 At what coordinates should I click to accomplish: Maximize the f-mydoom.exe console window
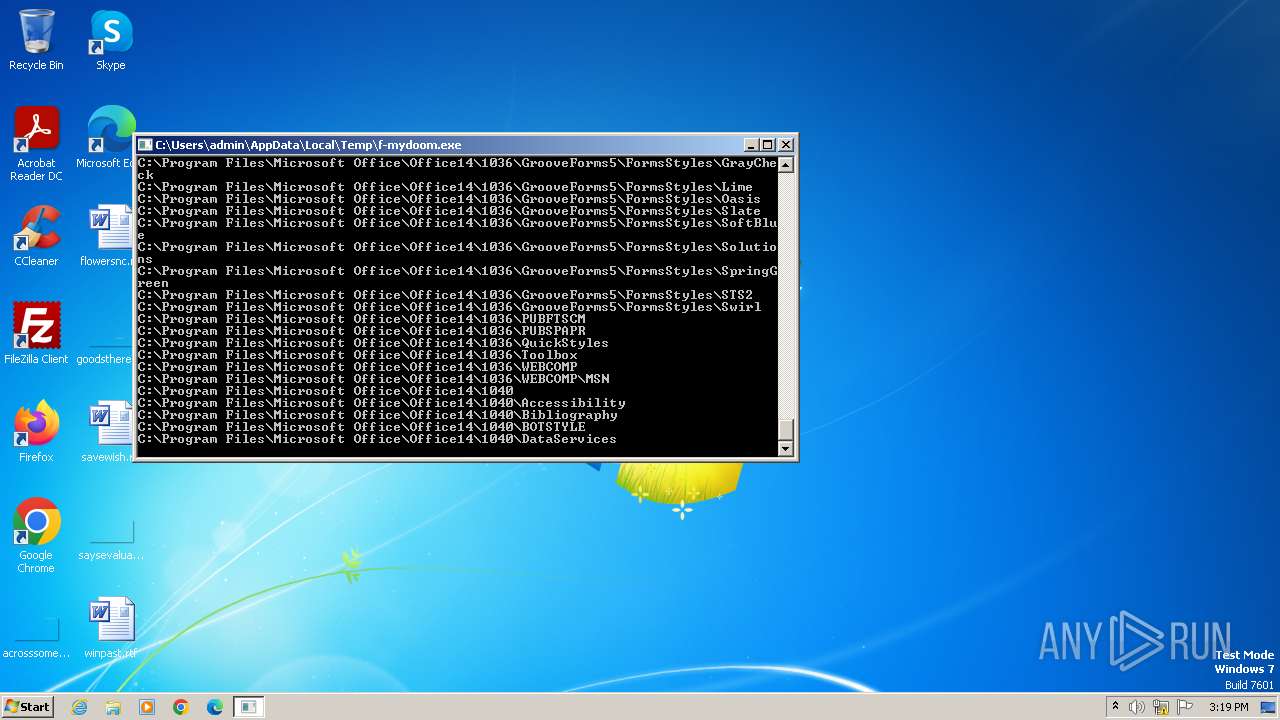pos(768,145)
